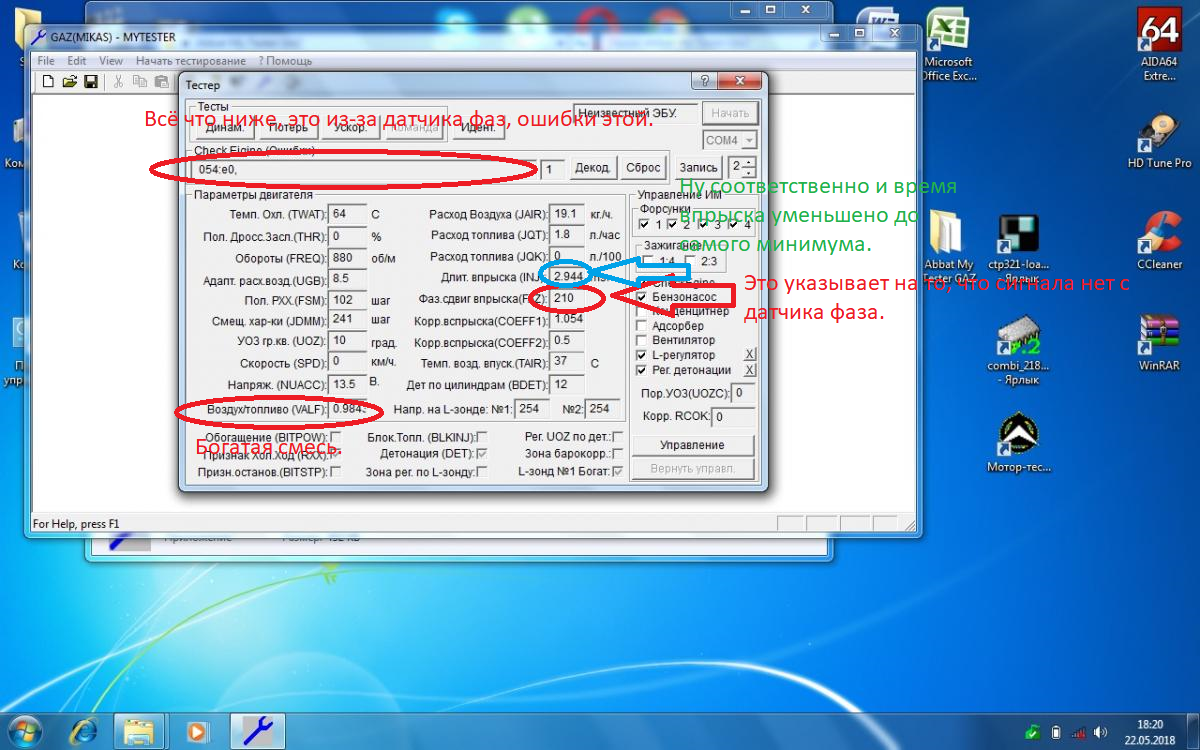Uncheck the L-регулятор checkbox
This screenshot has height=750, width=1200.
tap(642, 355)
